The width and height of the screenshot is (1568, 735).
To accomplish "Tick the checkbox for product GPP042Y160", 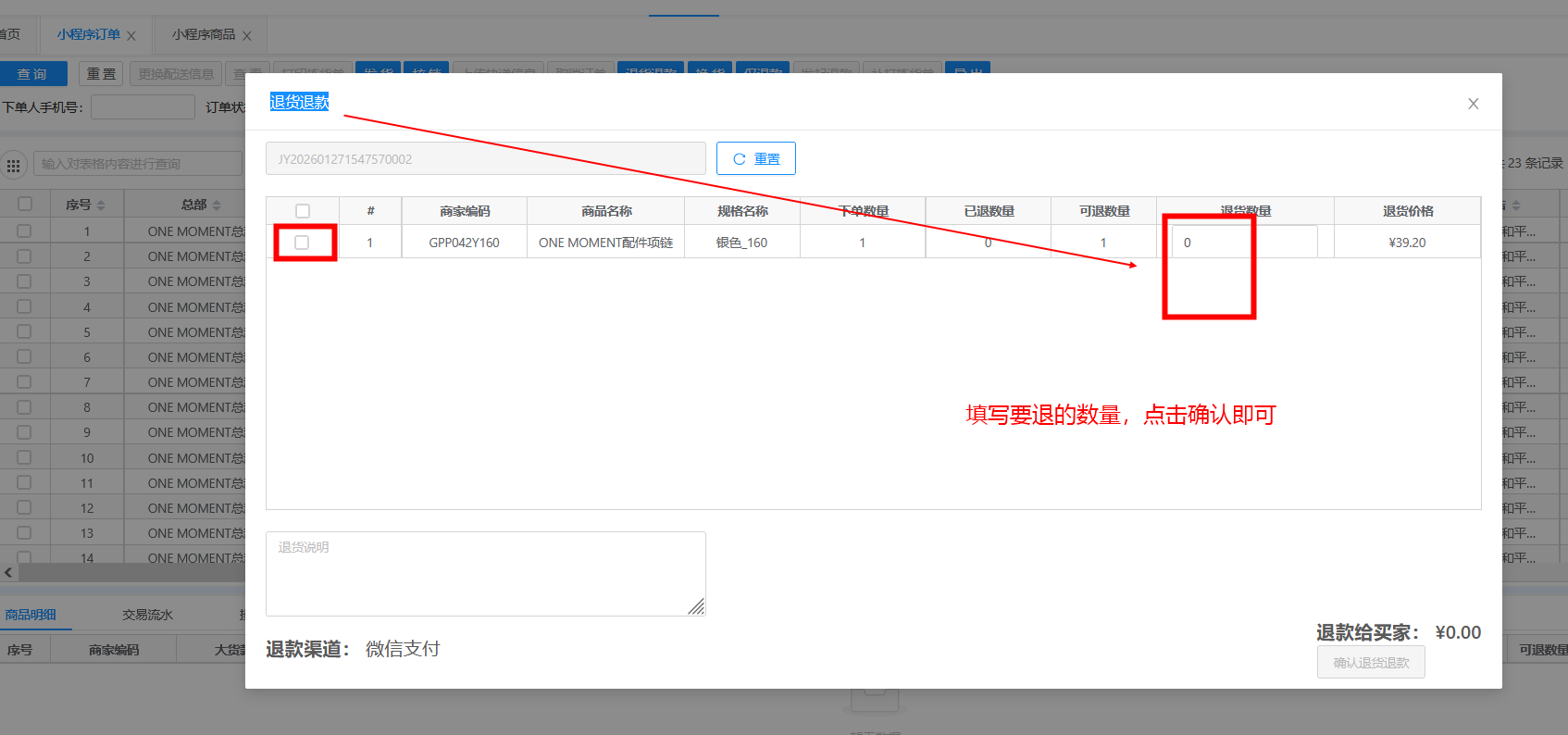I will [302, 243].
